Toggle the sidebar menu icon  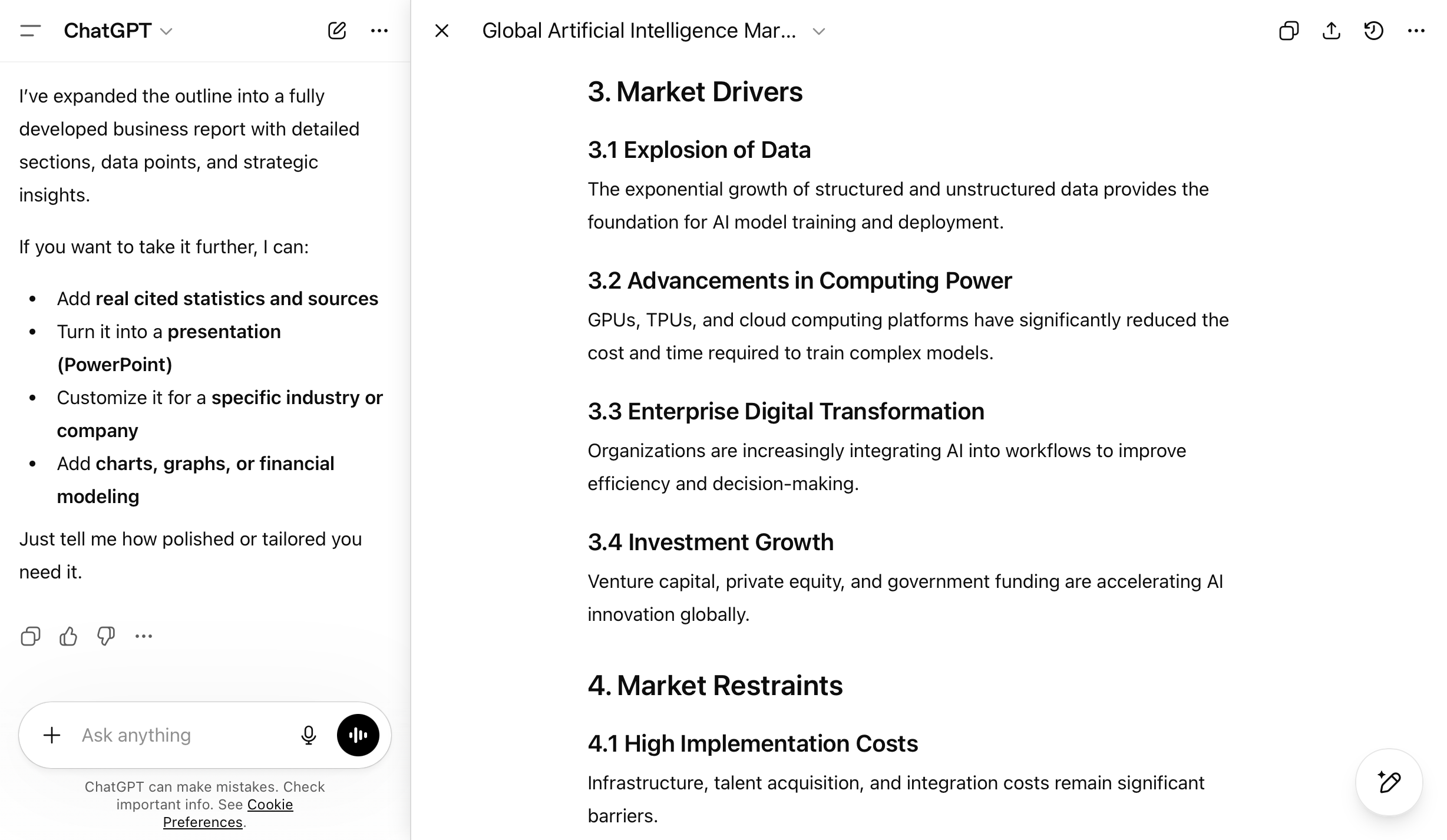point(30,31)
